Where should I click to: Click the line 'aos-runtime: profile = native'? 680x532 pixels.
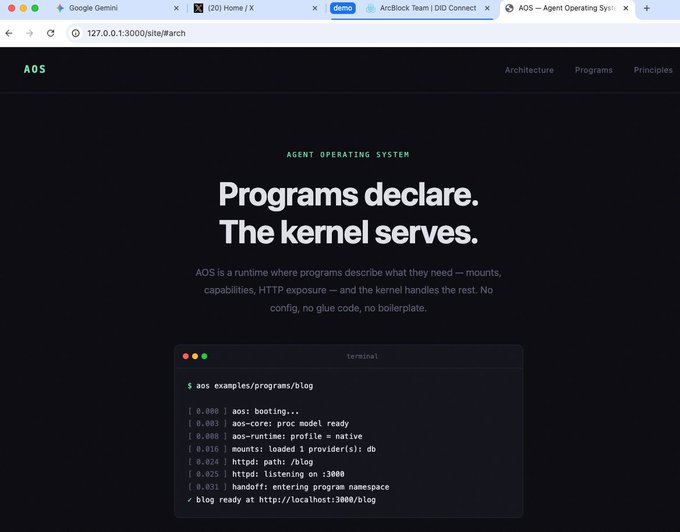(x=297, y=436)
